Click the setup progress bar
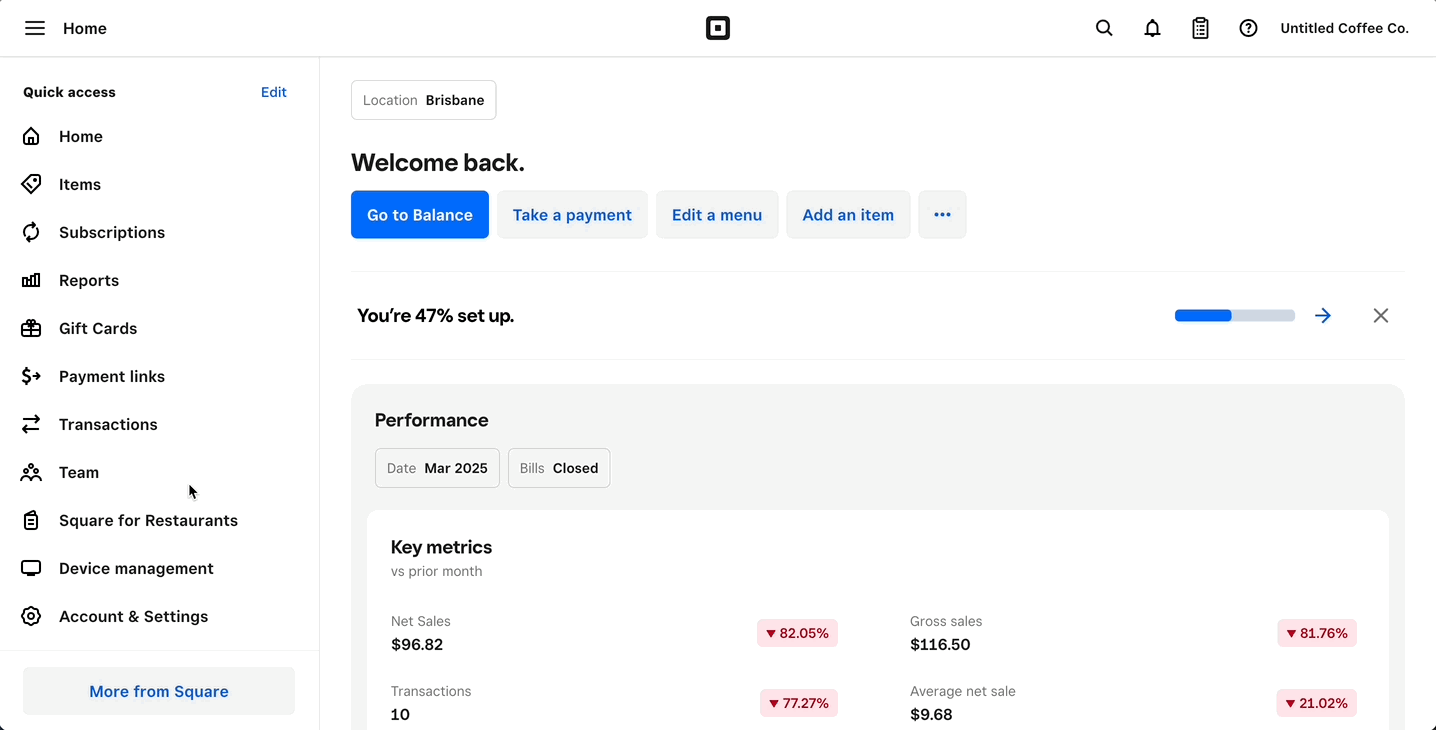The image size is (1436, 730). point(1234,316)
